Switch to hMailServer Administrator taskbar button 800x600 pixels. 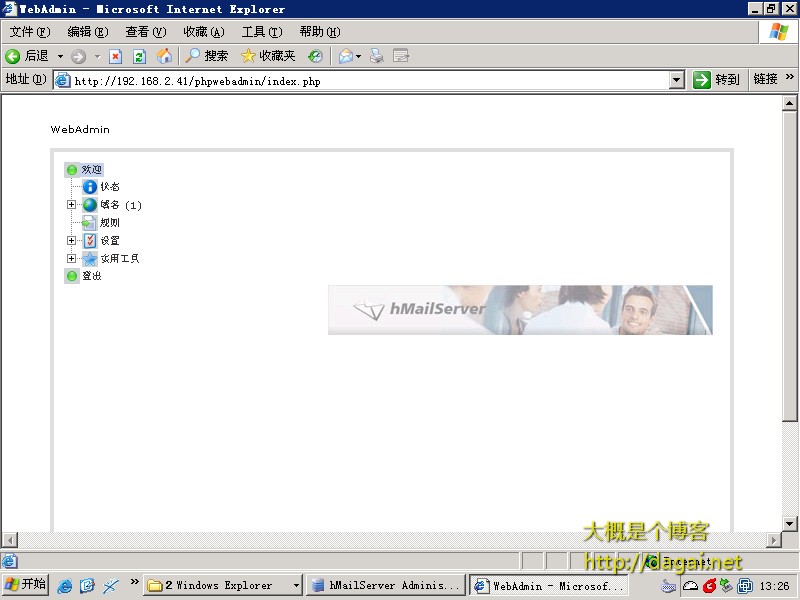pyautogui.click(x=385, y=585)
